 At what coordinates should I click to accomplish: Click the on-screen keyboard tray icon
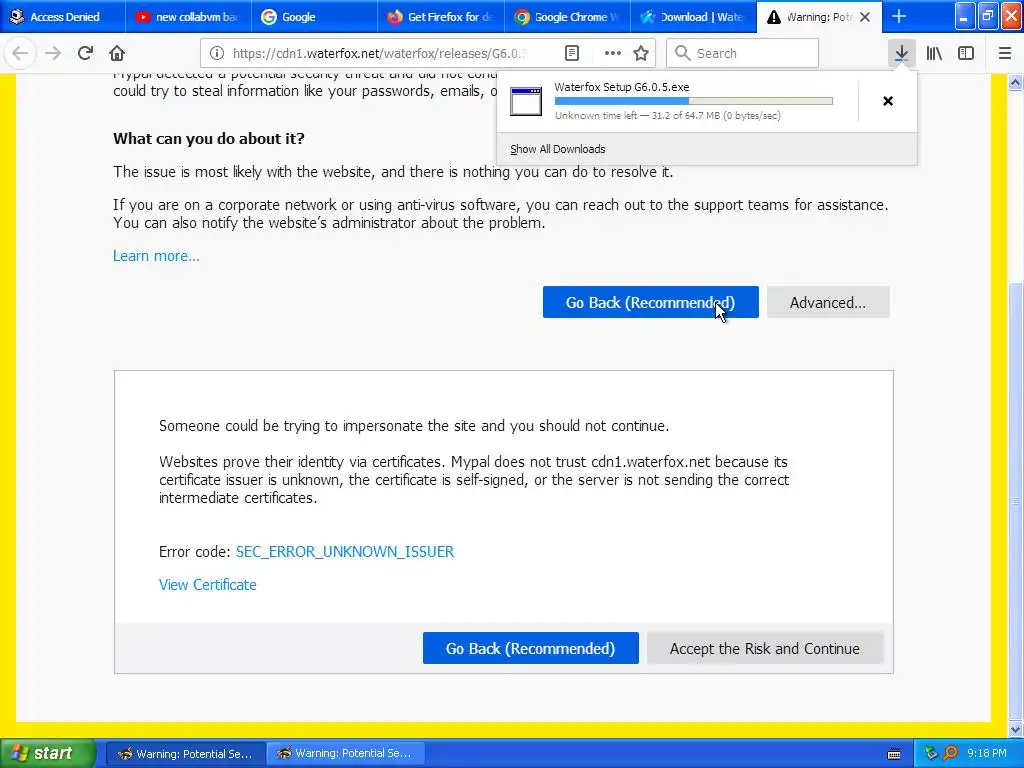click(894, 754)
